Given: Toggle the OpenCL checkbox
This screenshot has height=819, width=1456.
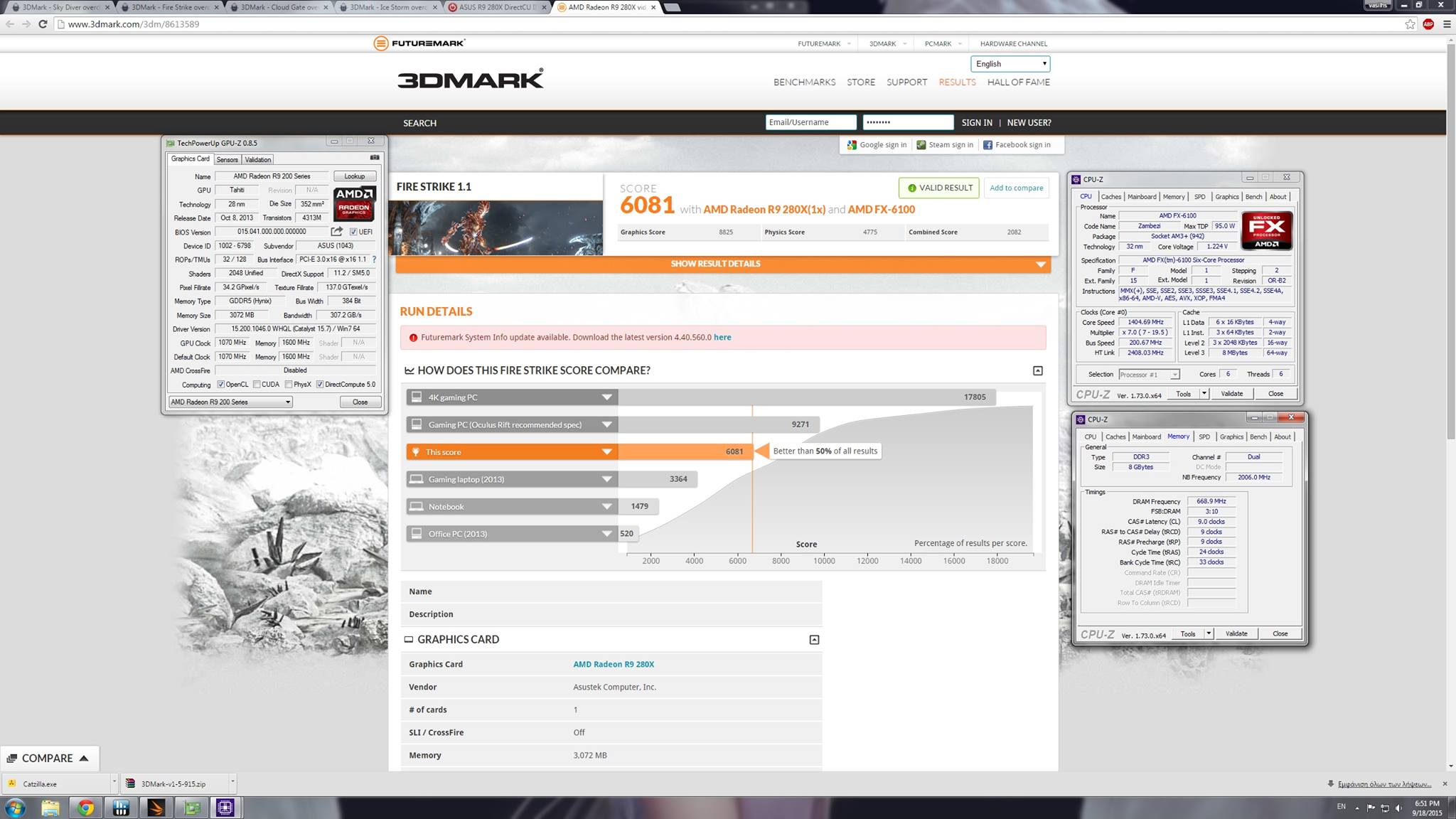Looking at the screenshot, I should (x=221, y=385).
